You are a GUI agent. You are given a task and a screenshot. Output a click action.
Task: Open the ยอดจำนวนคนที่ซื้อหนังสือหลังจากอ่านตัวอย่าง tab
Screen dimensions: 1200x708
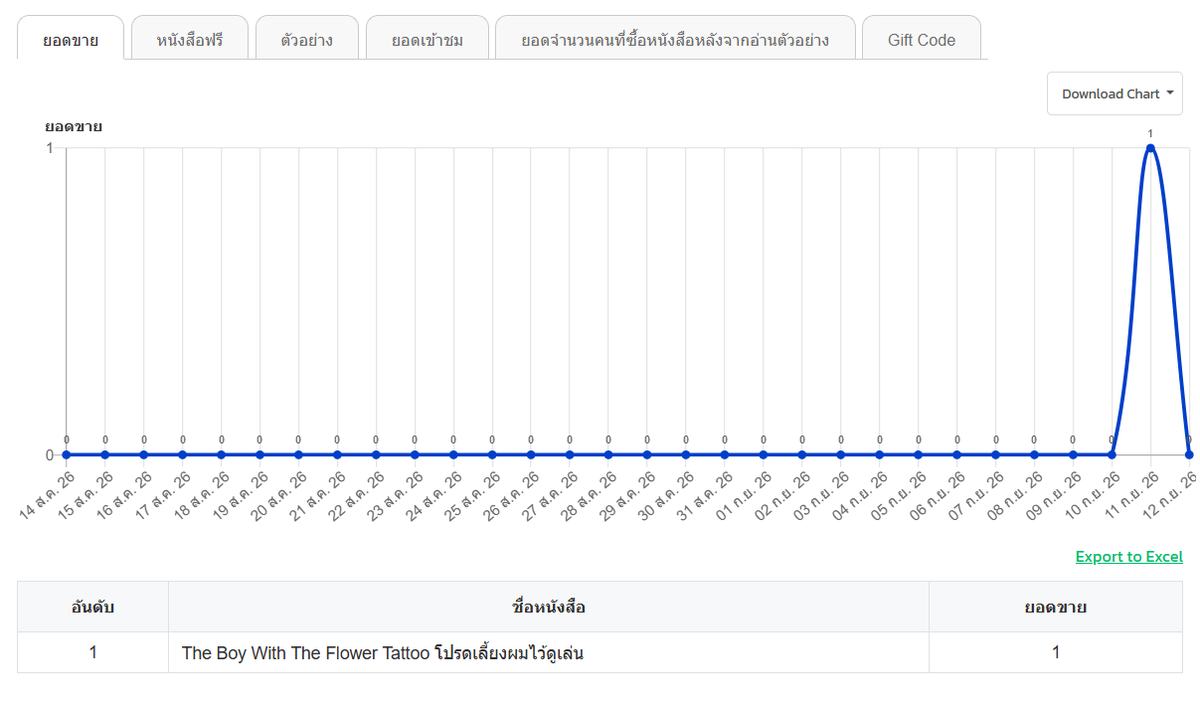pyautogui.click(x=675, y=40)
